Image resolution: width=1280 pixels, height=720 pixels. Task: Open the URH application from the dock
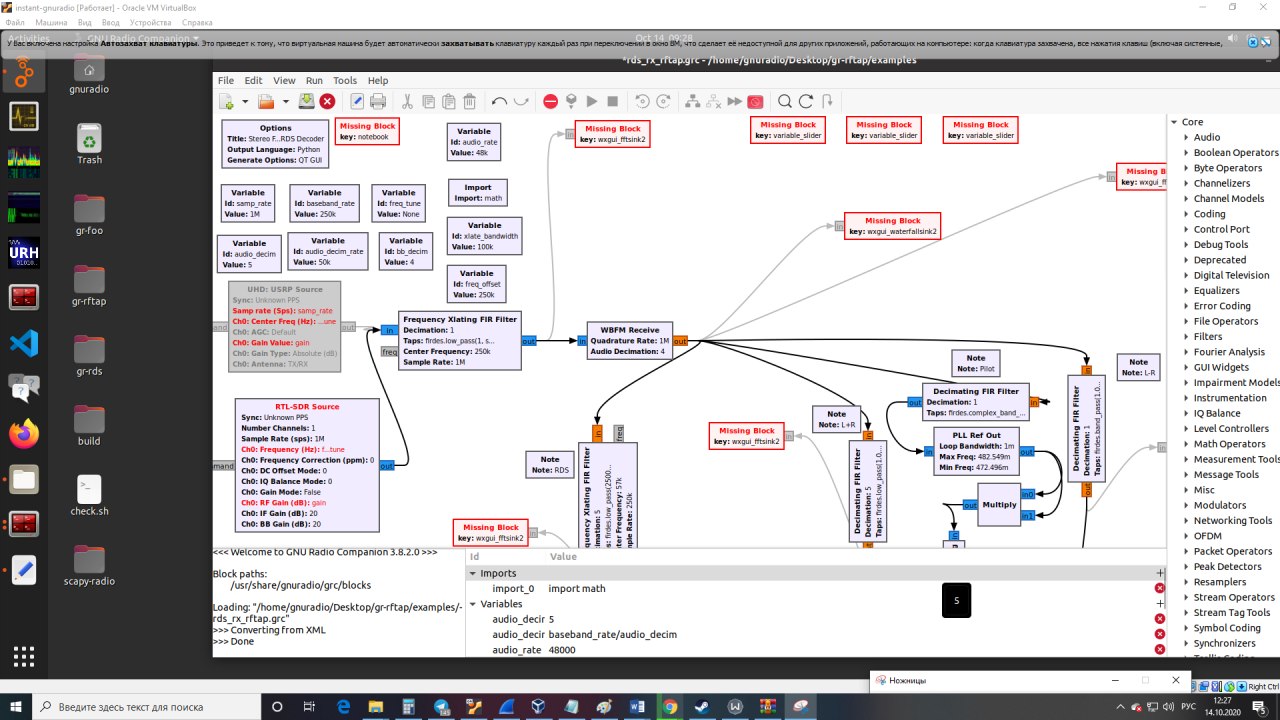click(x=24, y=252)
